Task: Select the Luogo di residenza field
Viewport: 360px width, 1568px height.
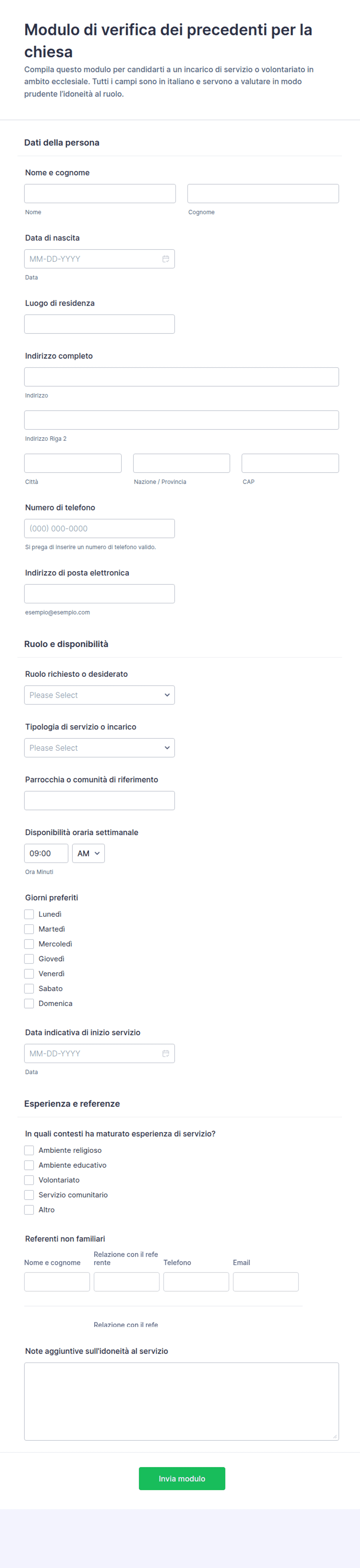Action: 99,324
